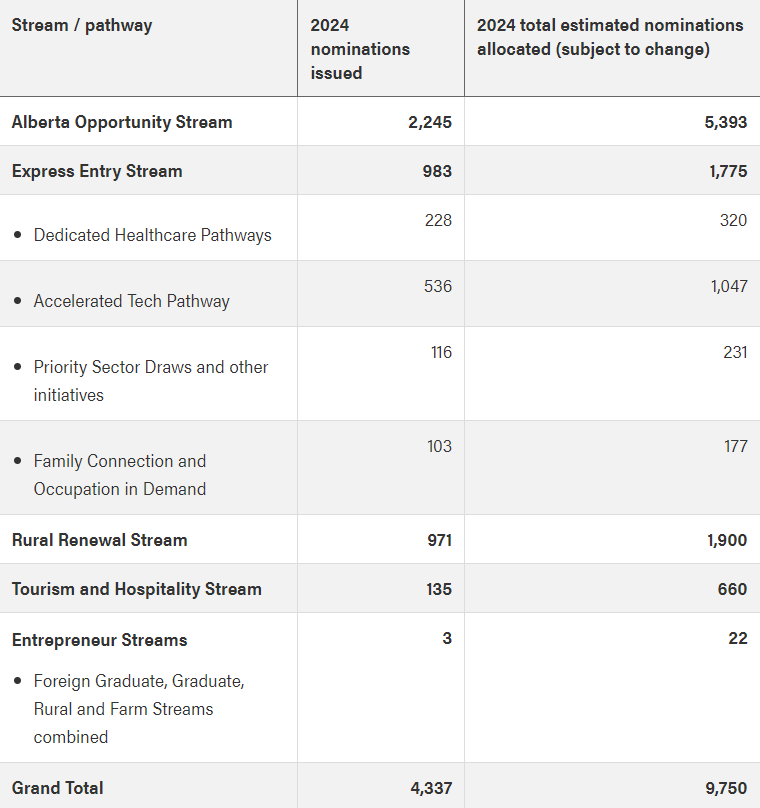This screenshot has height=808, width=760.
Task: Click Foreign Graduate, Graduate, Rural and Farm item
Action: click(x=139, y=709)
